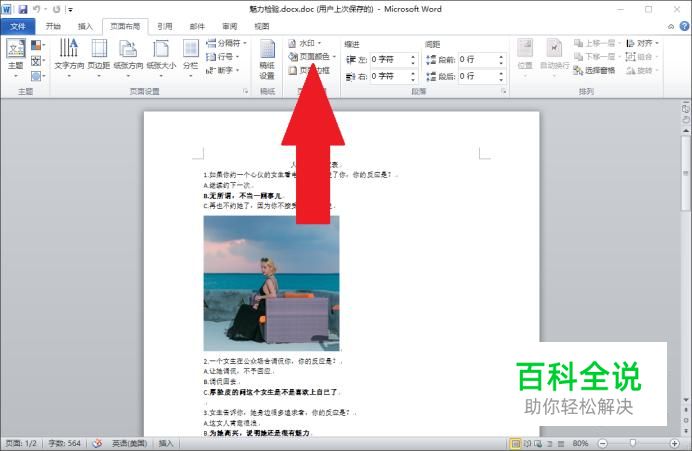Image resolution: width=692 pixels, height=451 pixels.
Task: Click the 页面: 1/2 page indicator
Action: (x=21, y=443)
